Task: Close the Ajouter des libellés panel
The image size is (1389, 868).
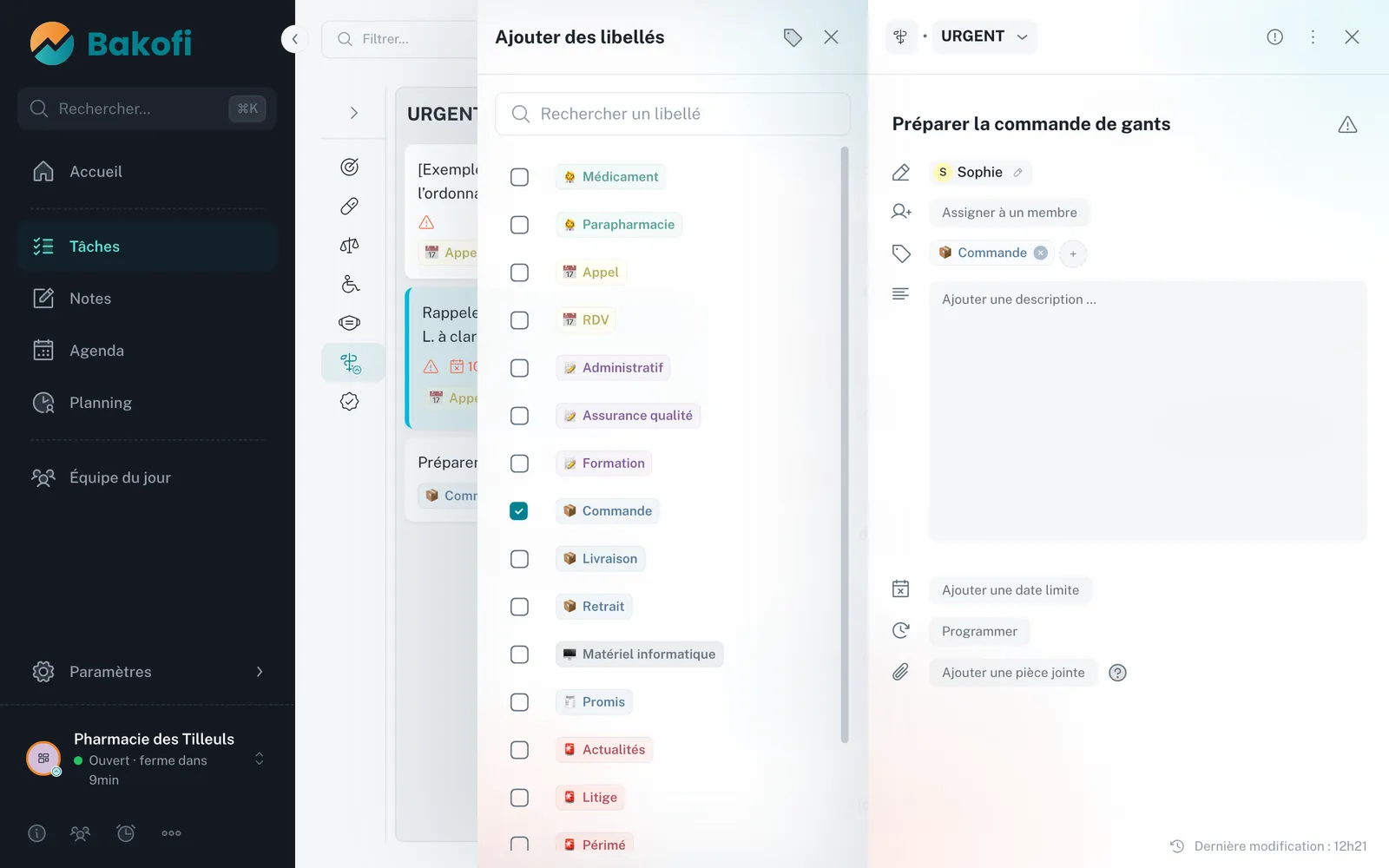Action: pos(831,37)
